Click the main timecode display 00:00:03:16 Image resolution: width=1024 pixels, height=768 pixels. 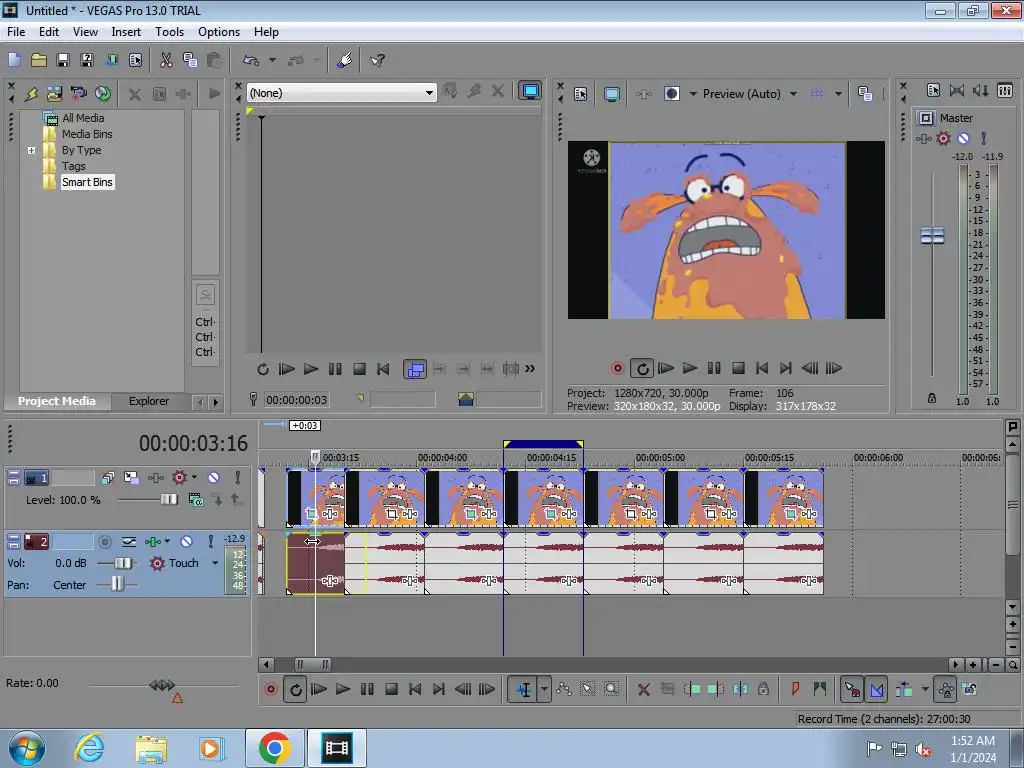click(193, 443)
